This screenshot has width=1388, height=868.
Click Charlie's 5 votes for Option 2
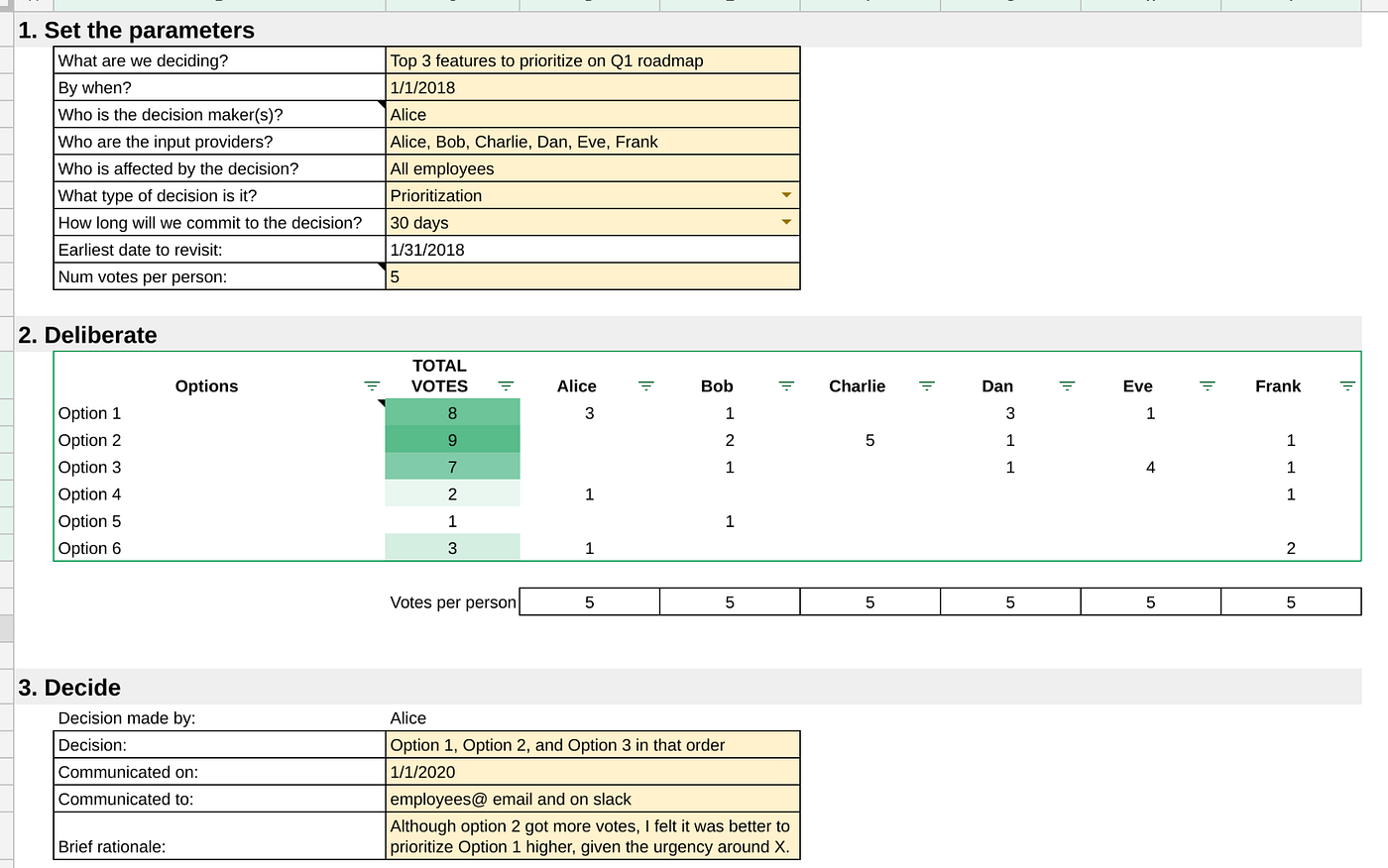coord(869,440)
